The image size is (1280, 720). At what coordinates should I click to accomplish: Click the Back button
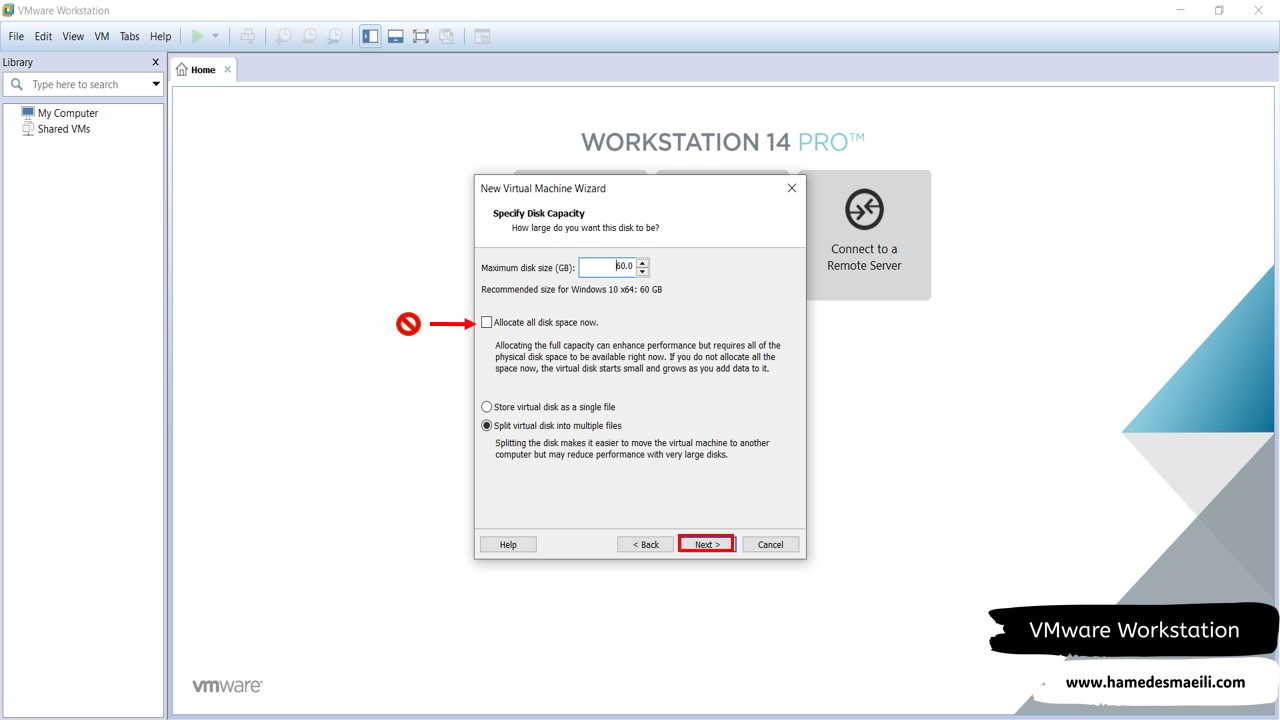pyautogui.click(x=646, y=545)
